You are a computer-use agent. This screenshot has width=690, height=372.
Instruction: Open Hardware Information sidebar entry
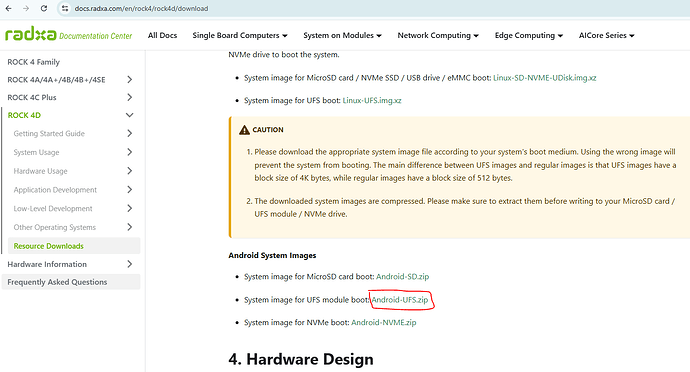pyautogui.click(x=47, y=264)
